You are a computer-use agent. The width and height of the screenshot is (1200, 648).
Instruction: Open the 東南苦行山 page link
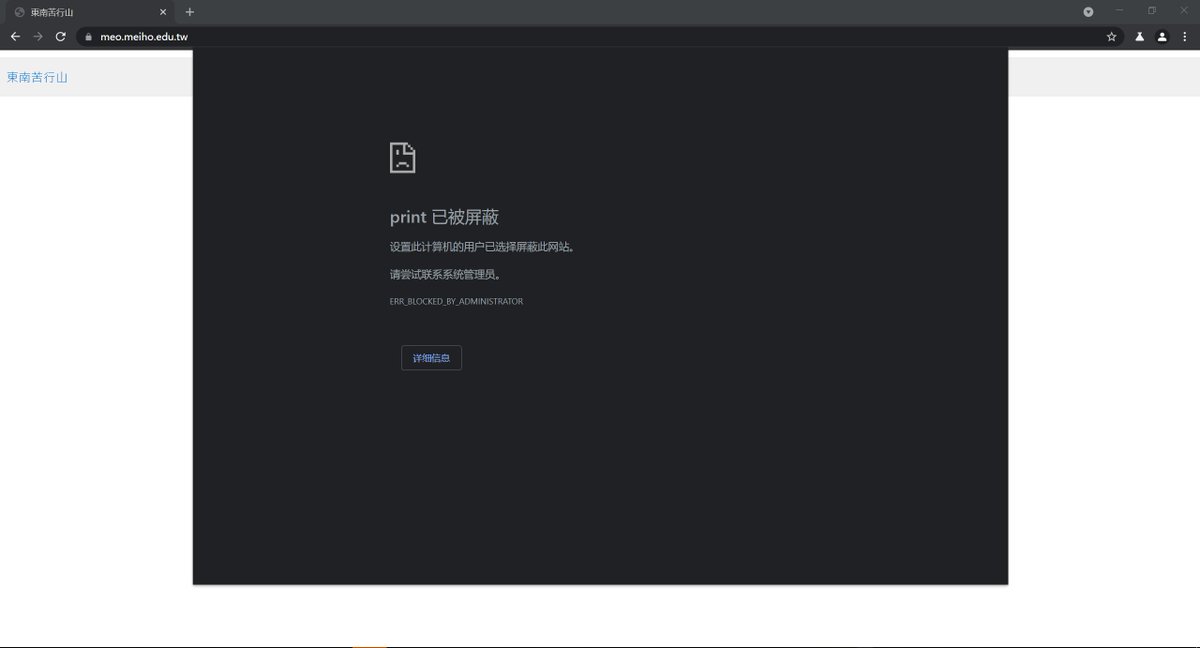coord(37,77)
